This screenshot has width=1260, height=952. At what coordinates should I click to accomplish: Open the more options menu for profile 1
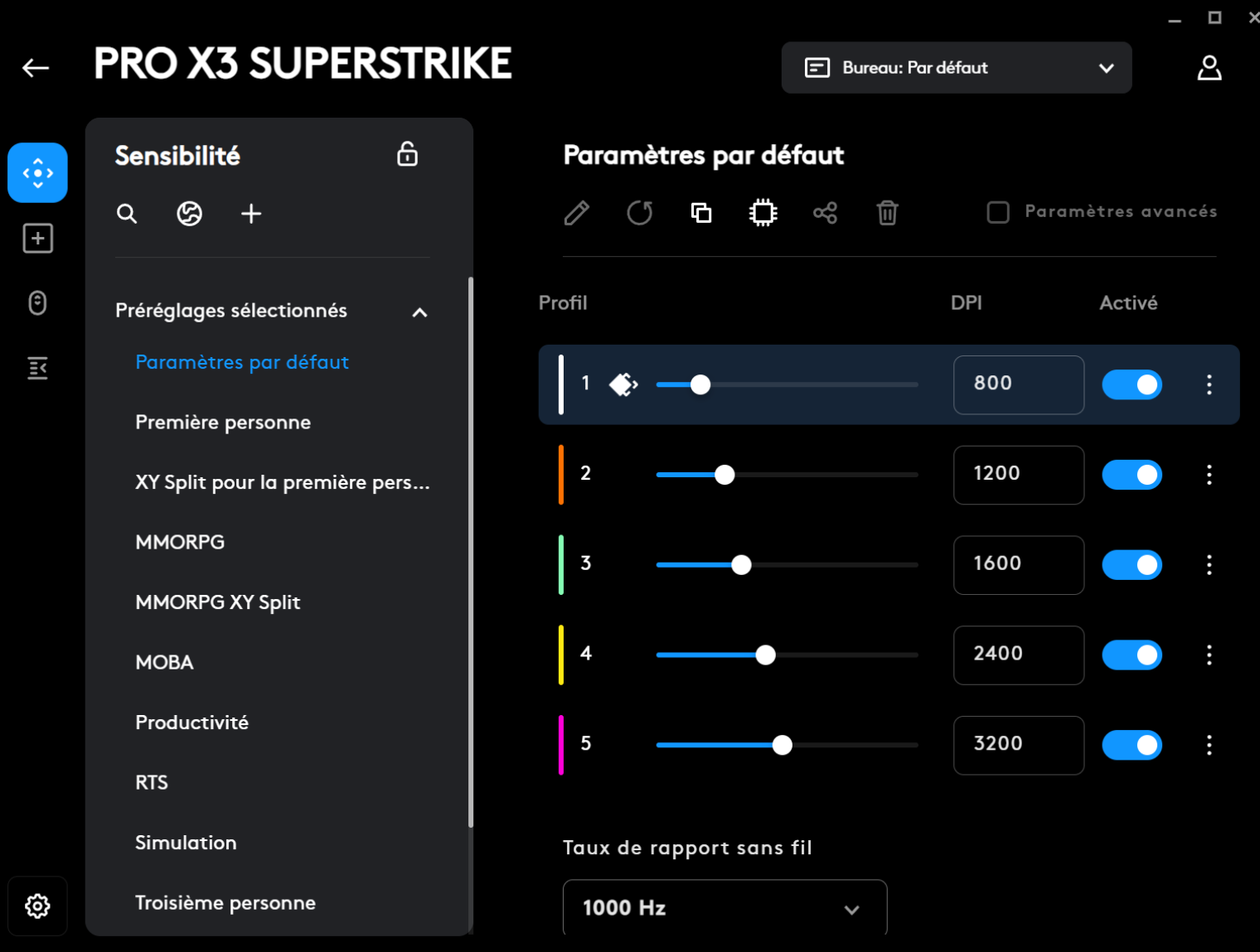(1209, 384)
